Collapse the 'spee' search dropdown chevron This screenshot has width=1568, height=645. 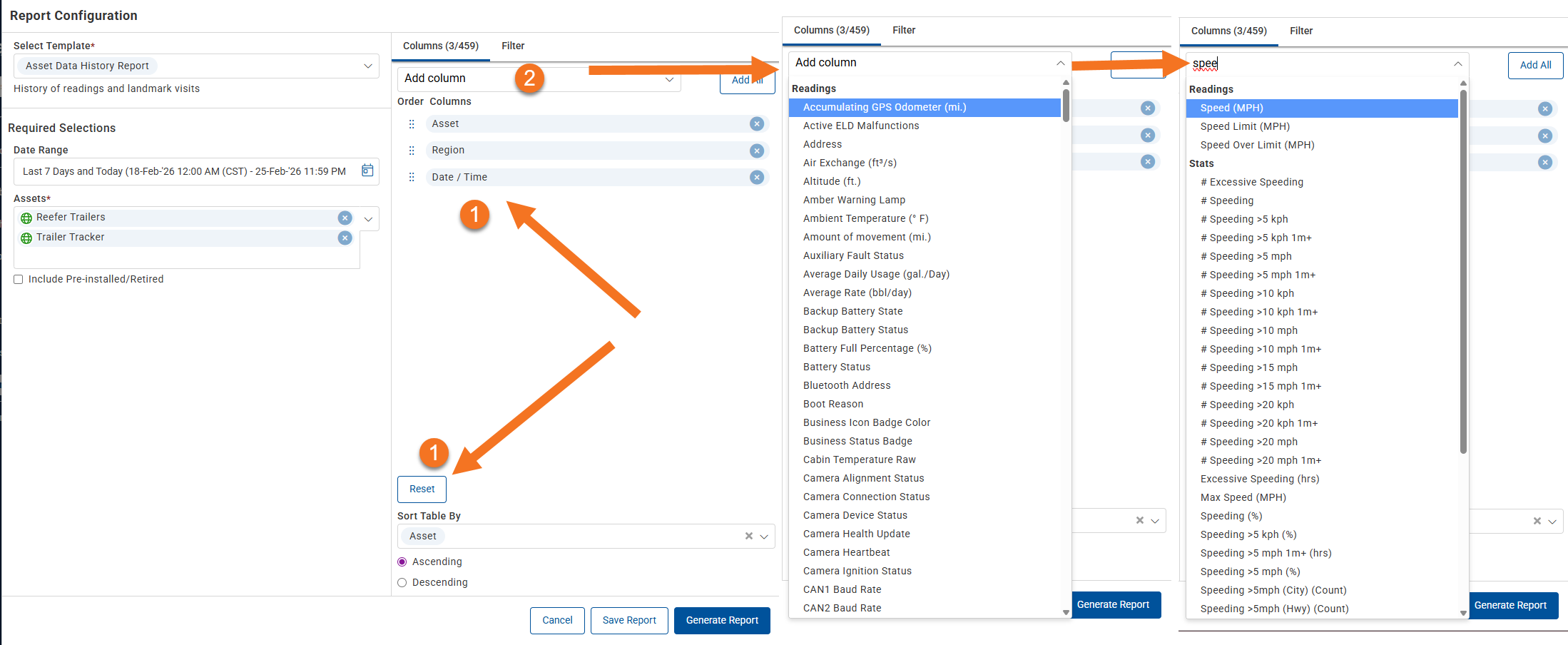click(1458, 64)
